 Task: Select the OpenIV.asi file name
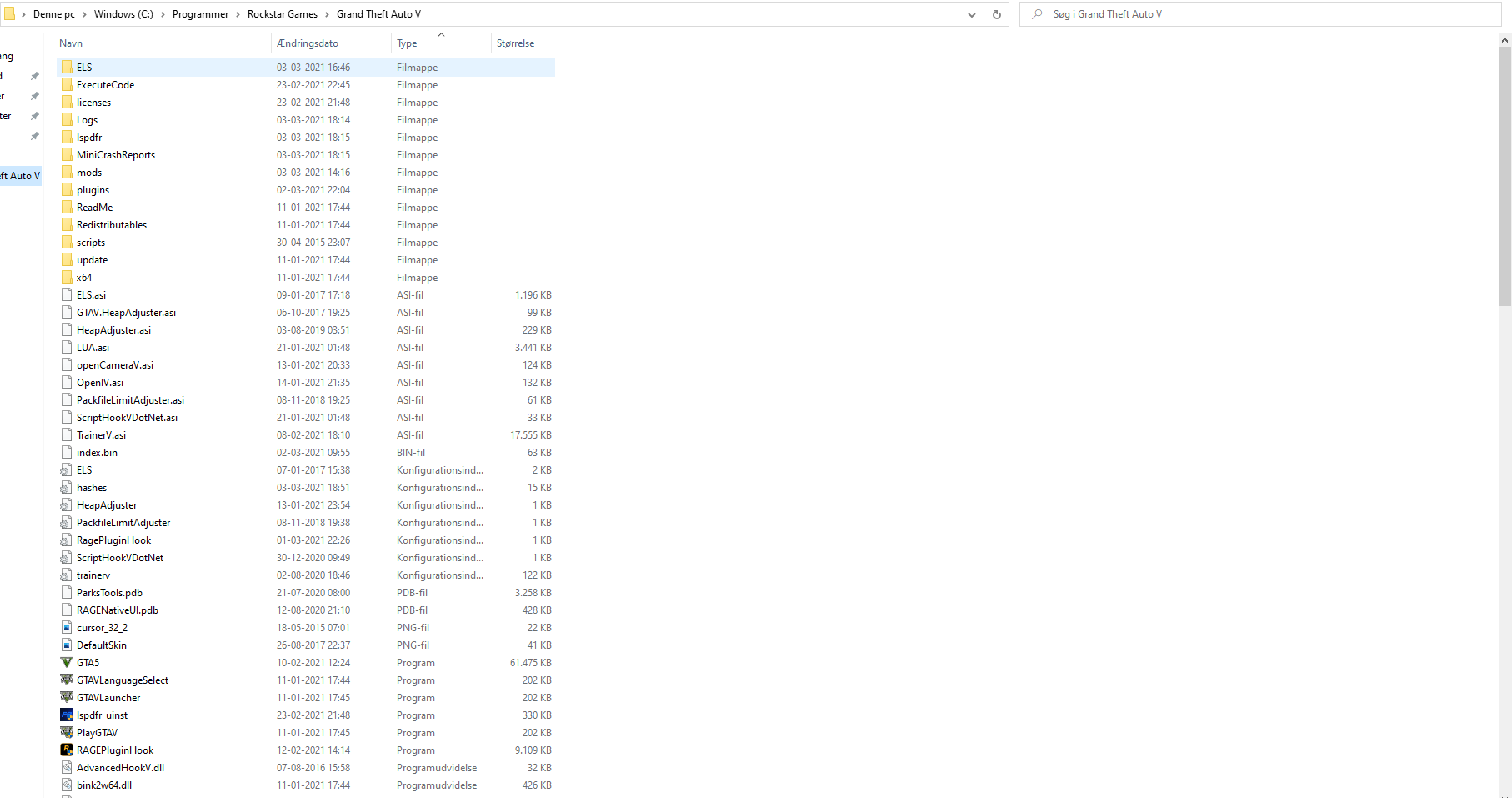pyautogui.click(x=100, y=383)
